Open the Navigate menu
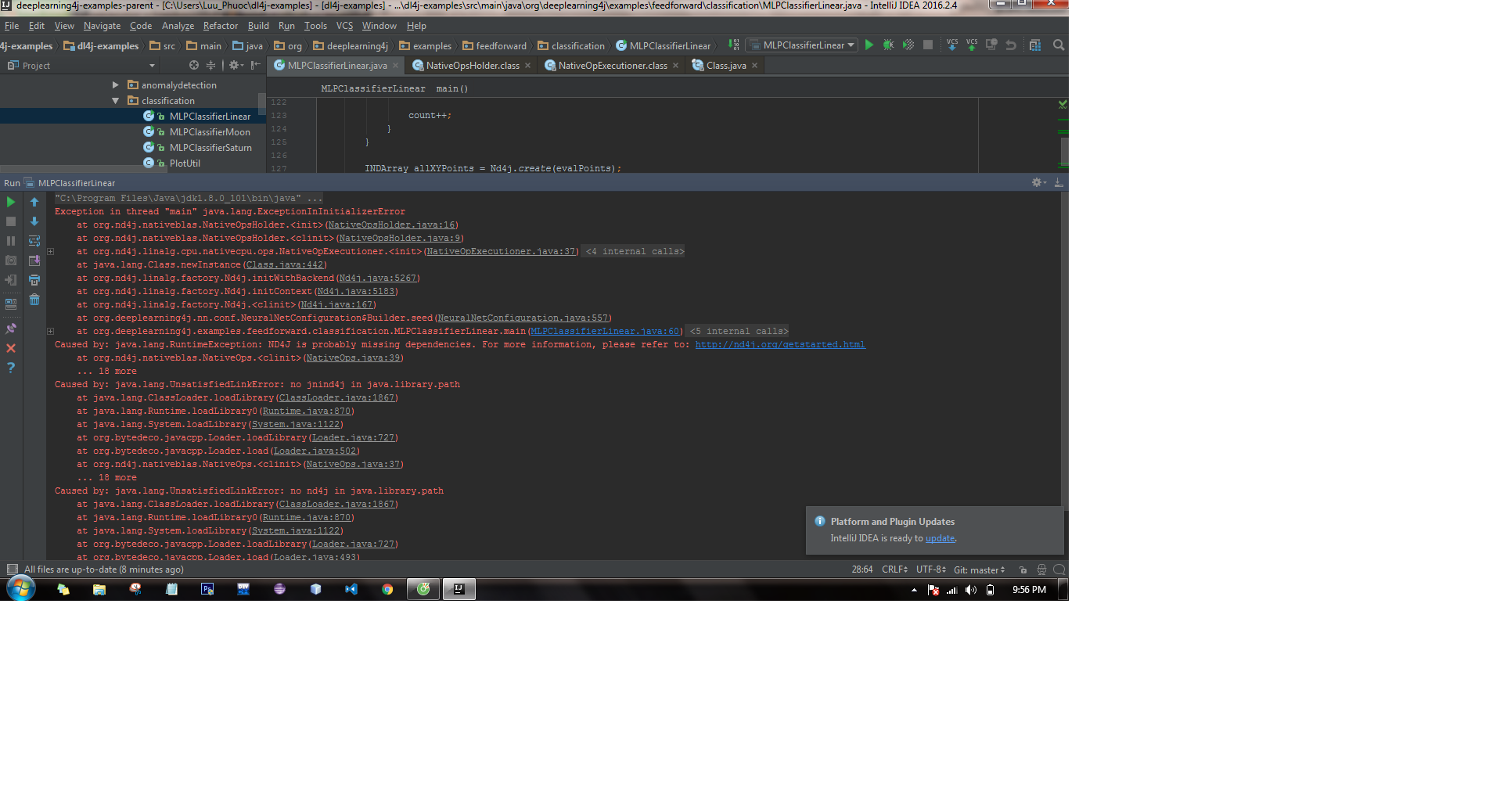Viewport: 1507px width, 812px height. point(103,26)
